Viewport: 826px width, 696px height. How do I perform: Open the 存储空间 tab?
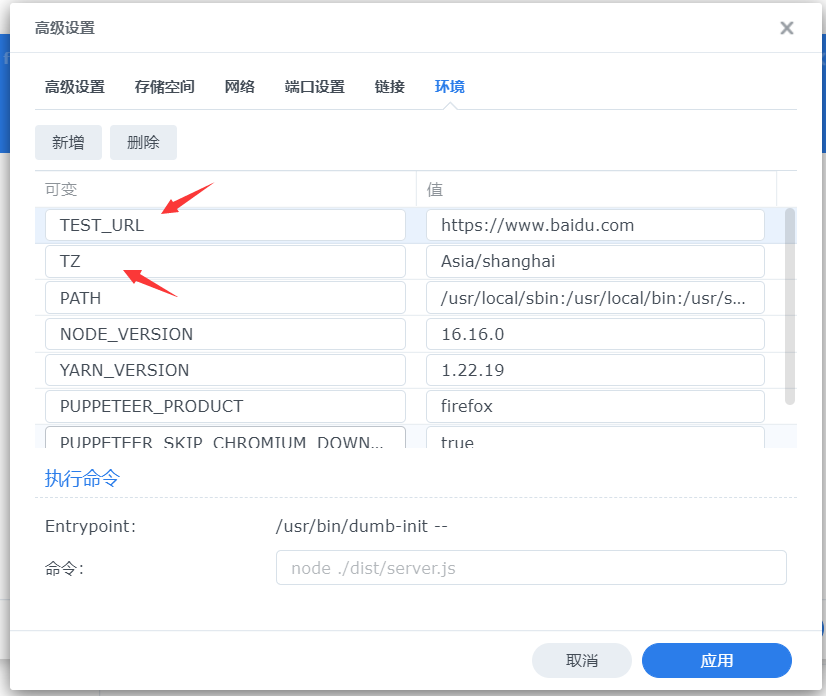[164, 87]
